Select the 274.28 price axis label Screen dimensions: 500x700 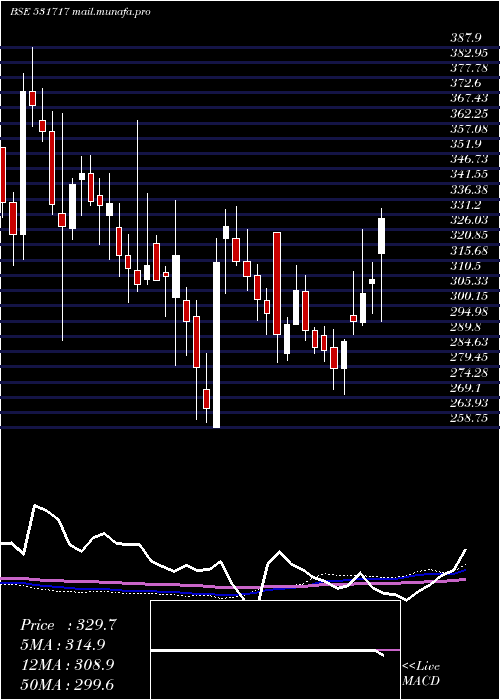(x=469, y=373)
